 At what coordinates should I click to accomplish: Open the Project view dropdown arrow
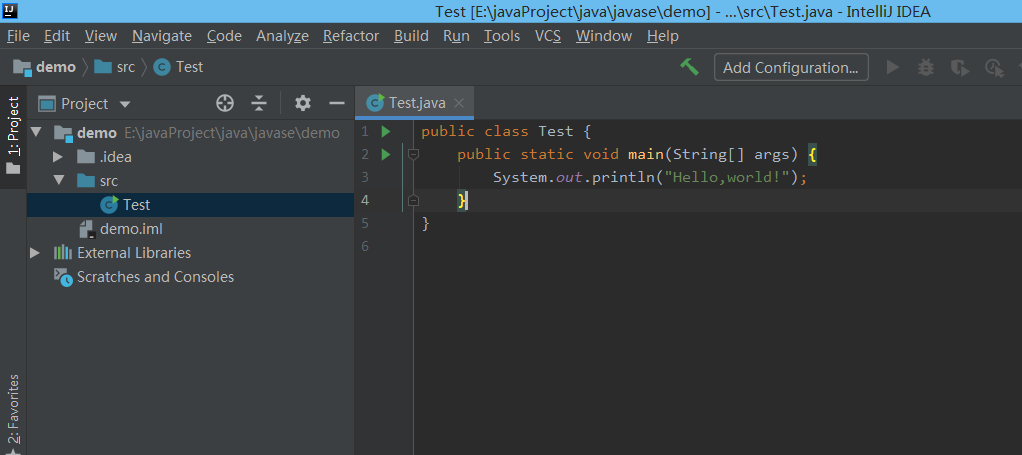click(124, 104)
